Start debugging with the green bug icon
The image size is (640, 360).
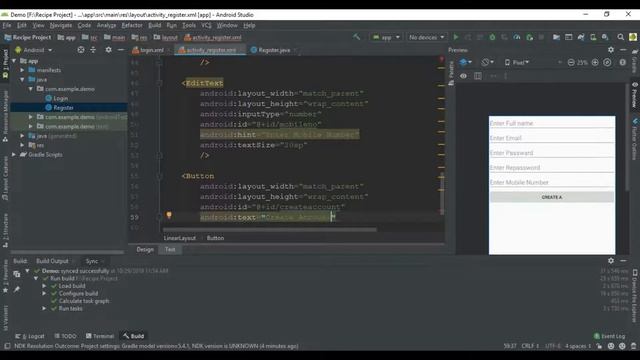tap(492, 37)
